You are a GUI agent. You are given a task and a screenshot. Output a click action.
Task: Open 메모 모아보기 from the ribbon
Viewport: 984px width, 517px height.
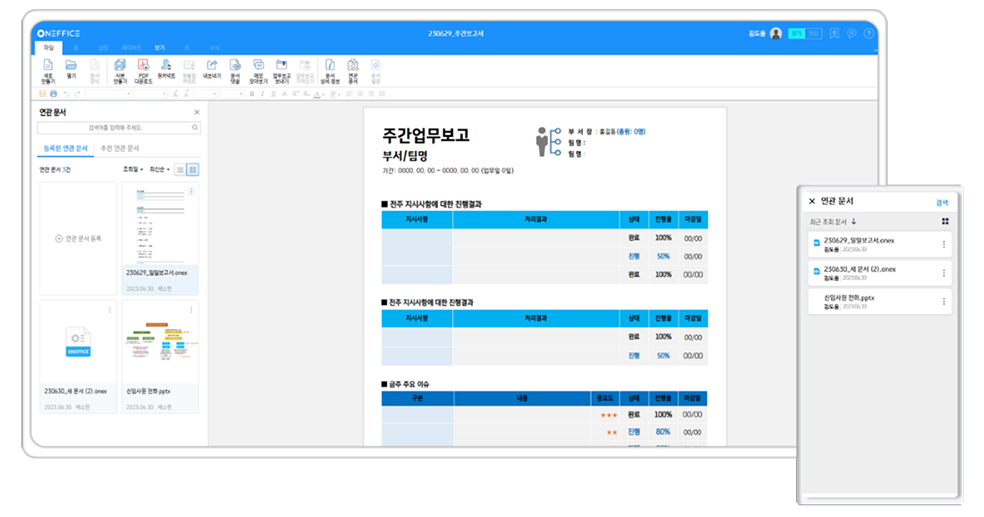258,71
